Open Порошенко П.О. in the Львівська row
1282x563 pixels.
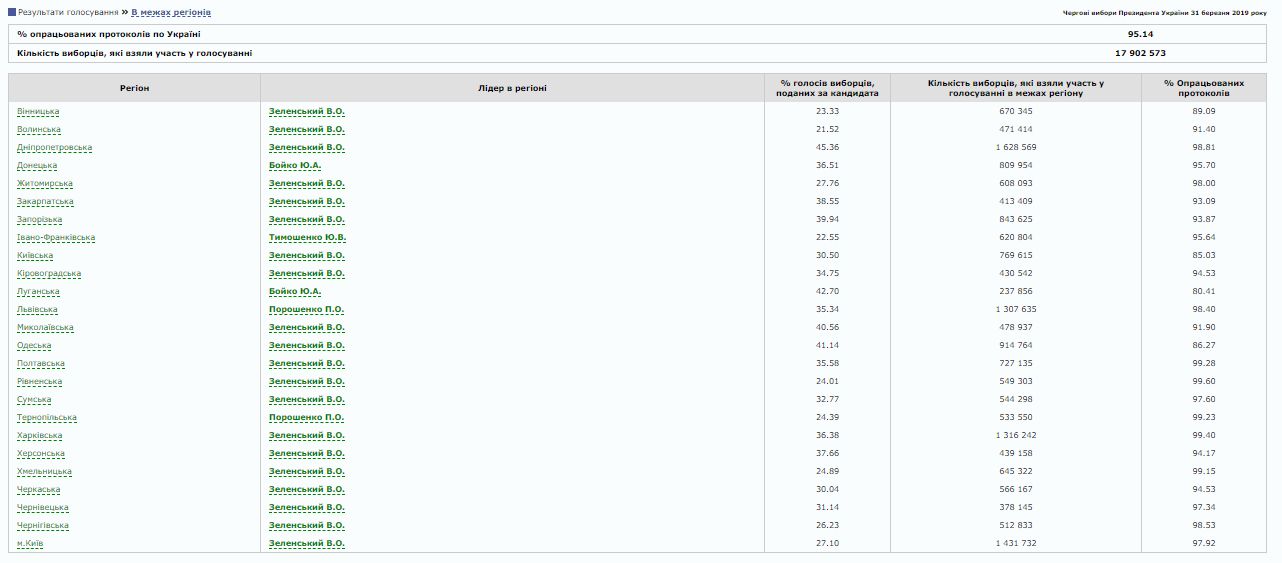(306, 309)
